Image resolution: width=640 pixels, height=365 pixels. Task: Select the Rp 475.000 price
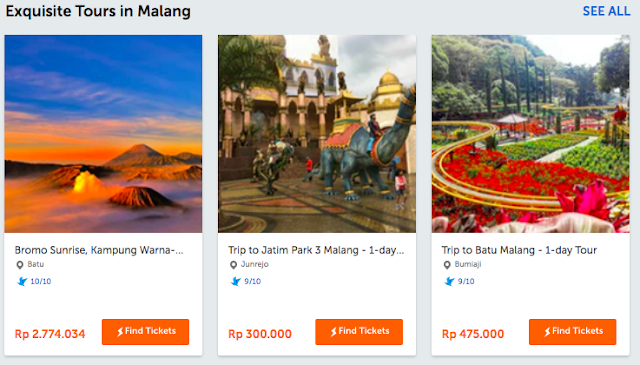point(473,334)
